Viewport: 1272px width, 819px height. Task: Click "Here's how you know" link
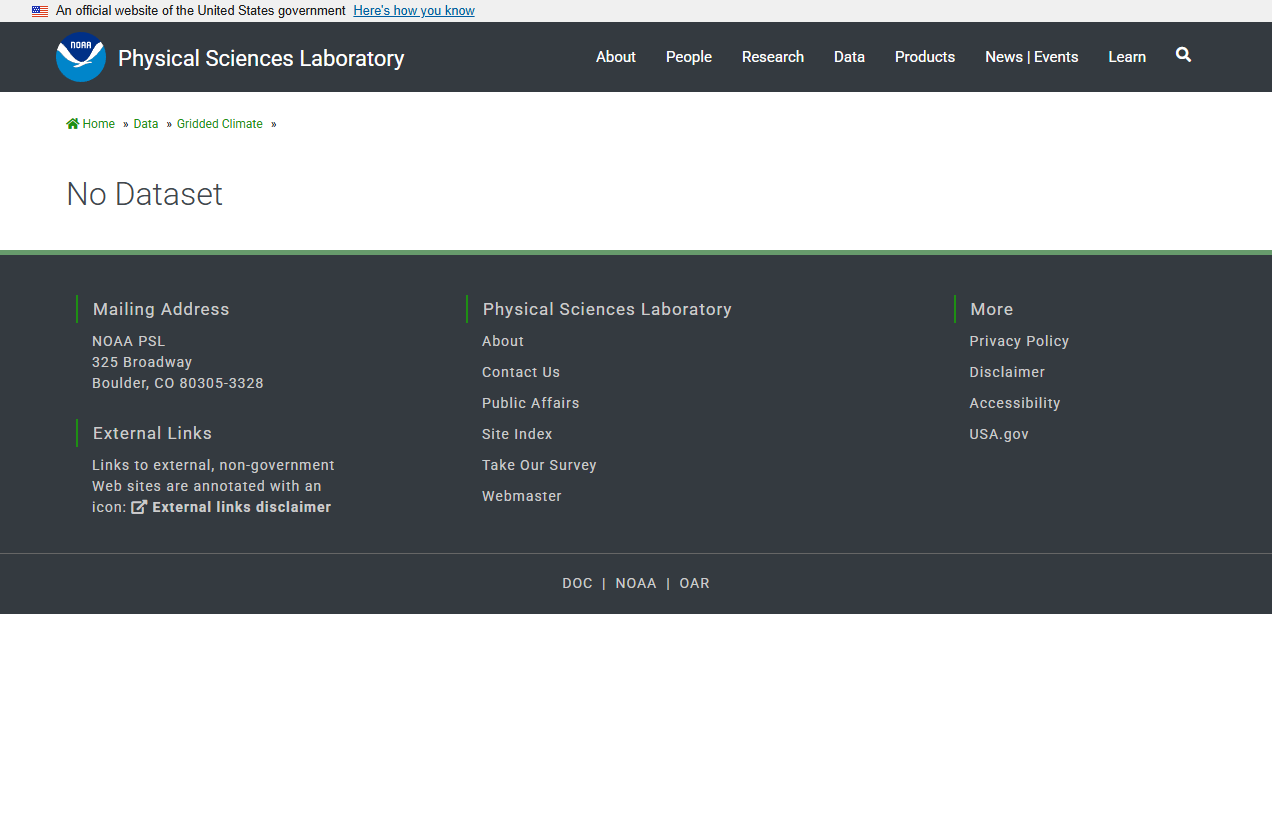413,11
